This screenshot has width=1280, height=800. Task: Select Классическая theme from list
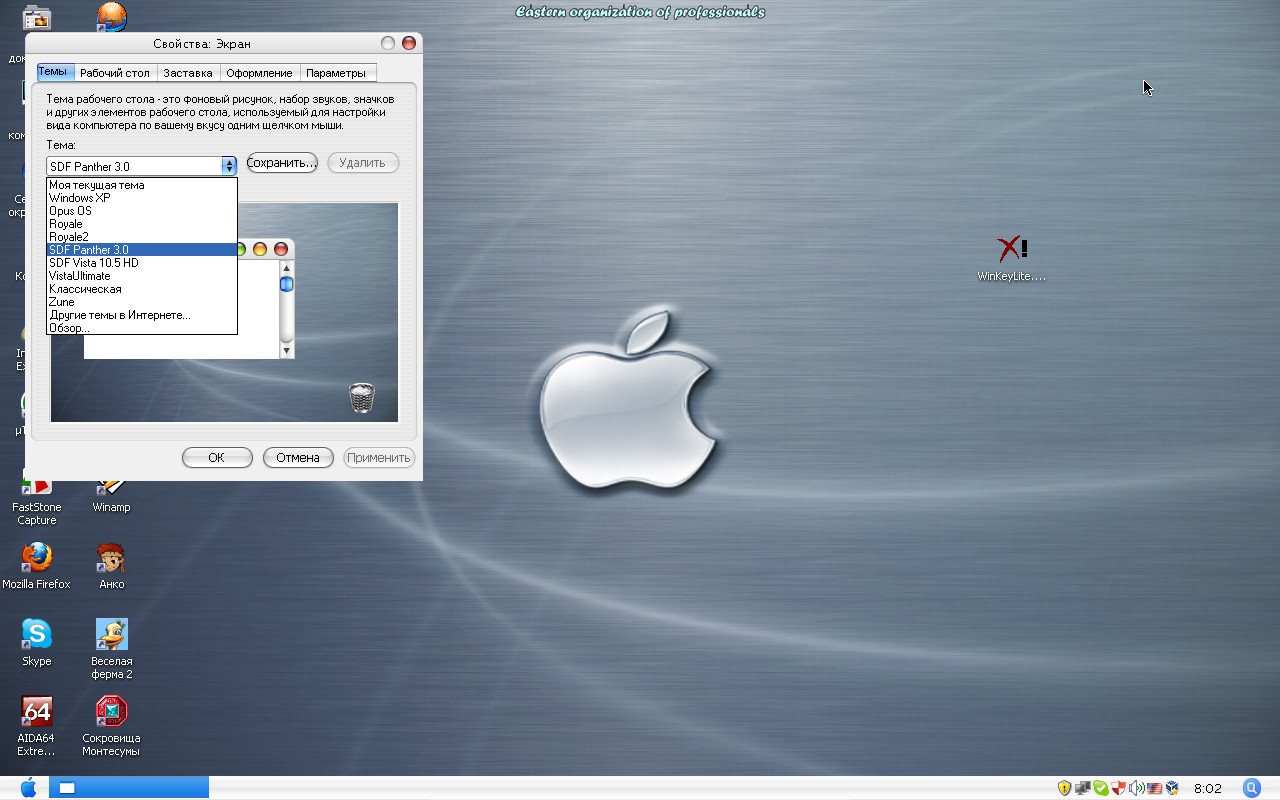(x=142, y=289)
